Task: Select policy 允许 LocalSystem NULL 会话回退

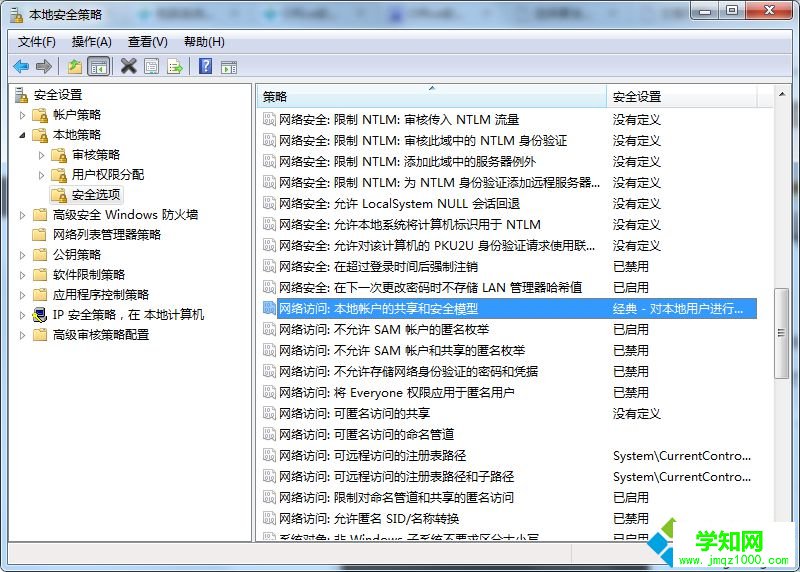Action: pyautogui.click(x=399, y=204)
